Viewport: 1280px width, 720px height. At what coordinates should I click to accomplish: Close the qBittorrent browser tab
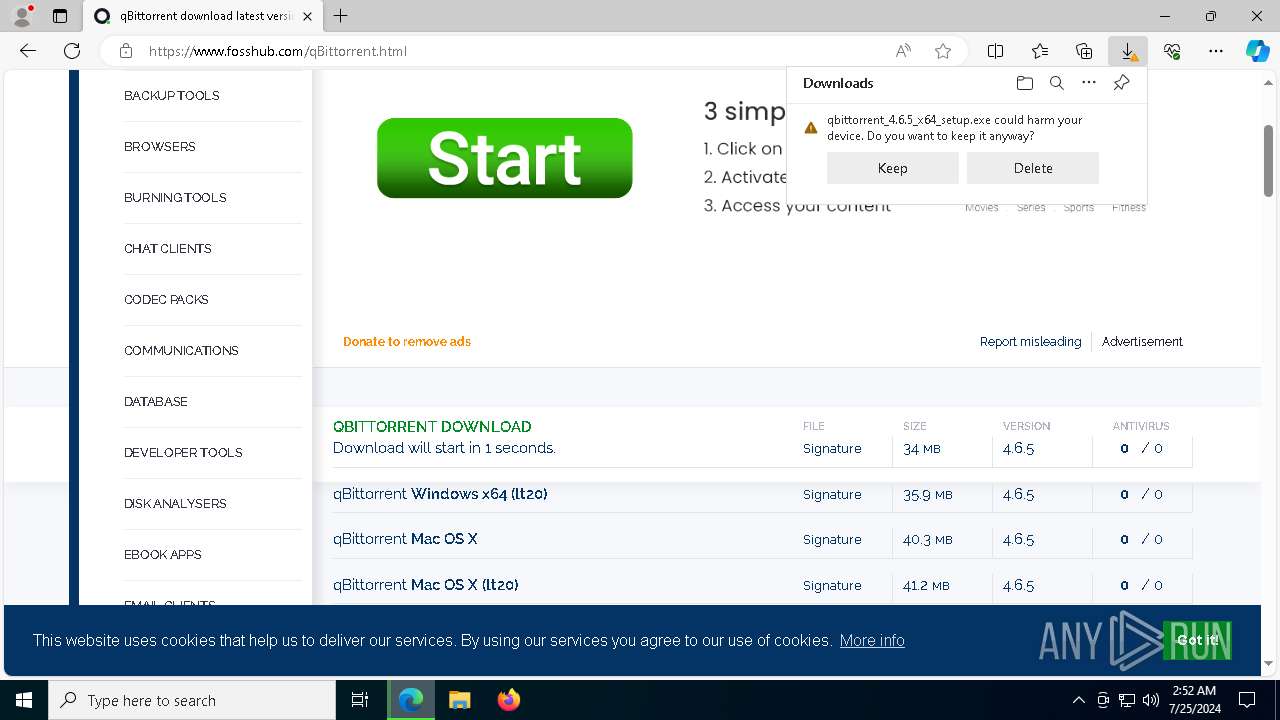pyautogui.click(x=307, y=16)
